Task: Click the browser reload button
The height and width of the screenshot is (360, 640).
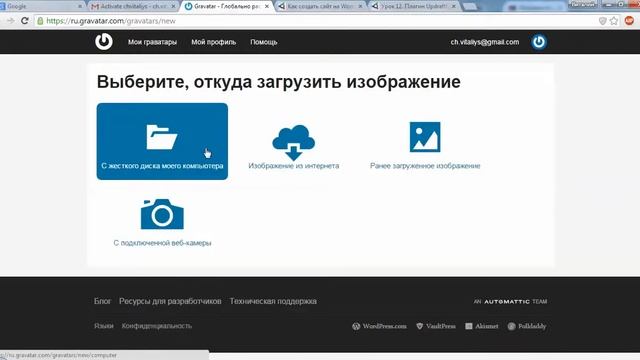Action: pos(24,21)
